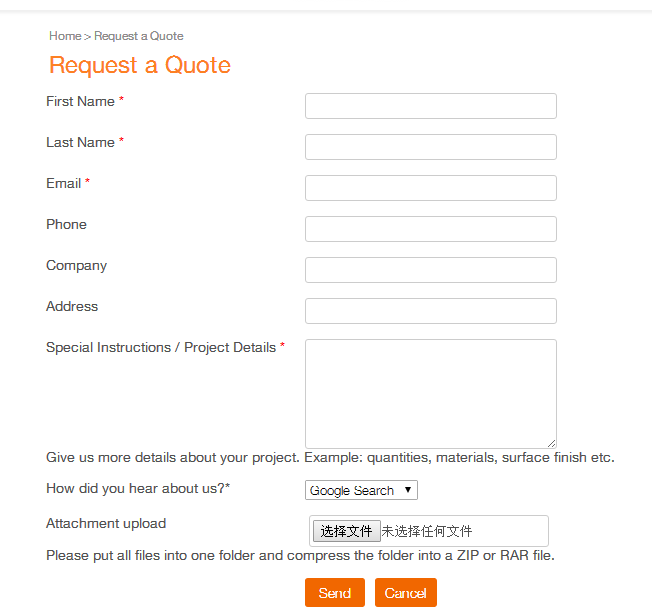Click the dropdown arrow beside Google Search
Viewport: 652px width, 614px height.
(x=408, y=490)
